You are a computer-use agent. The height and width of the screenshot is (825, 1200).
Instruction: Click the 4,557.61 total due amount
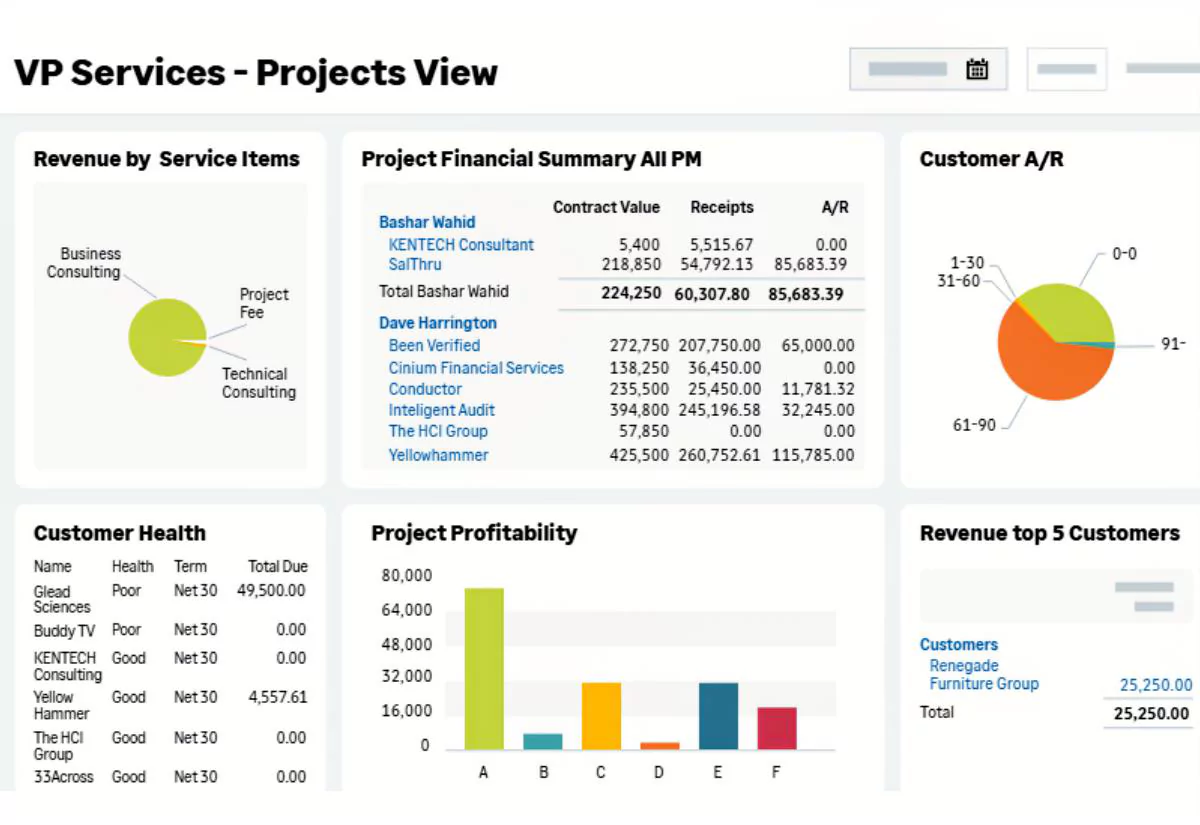(x=277, y=698)
